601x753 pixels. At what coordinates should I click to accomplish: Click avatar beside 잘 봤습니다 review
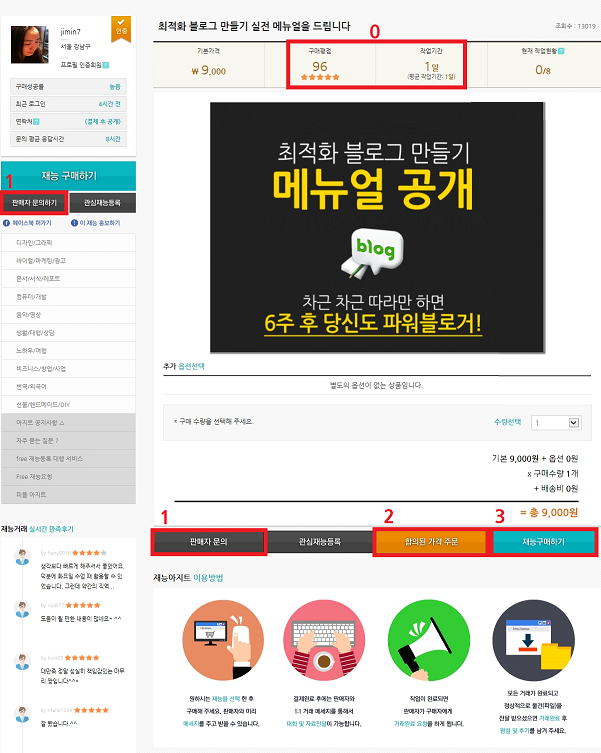[x=22, y=714]
